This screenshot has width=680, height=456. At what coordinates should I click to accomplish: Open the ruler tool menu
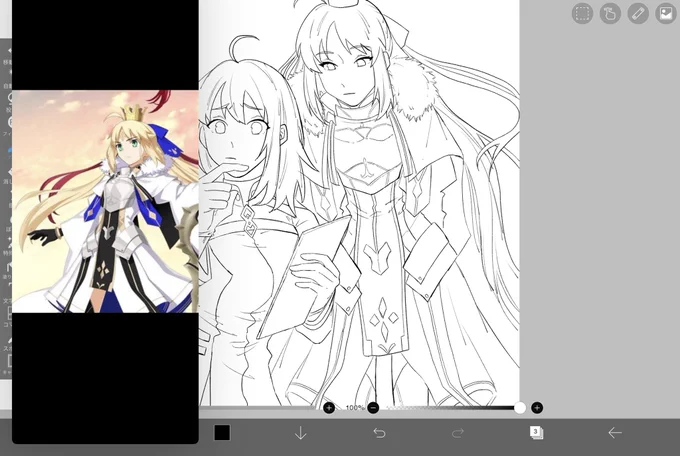pyautogui.click(x=638, y=14)
